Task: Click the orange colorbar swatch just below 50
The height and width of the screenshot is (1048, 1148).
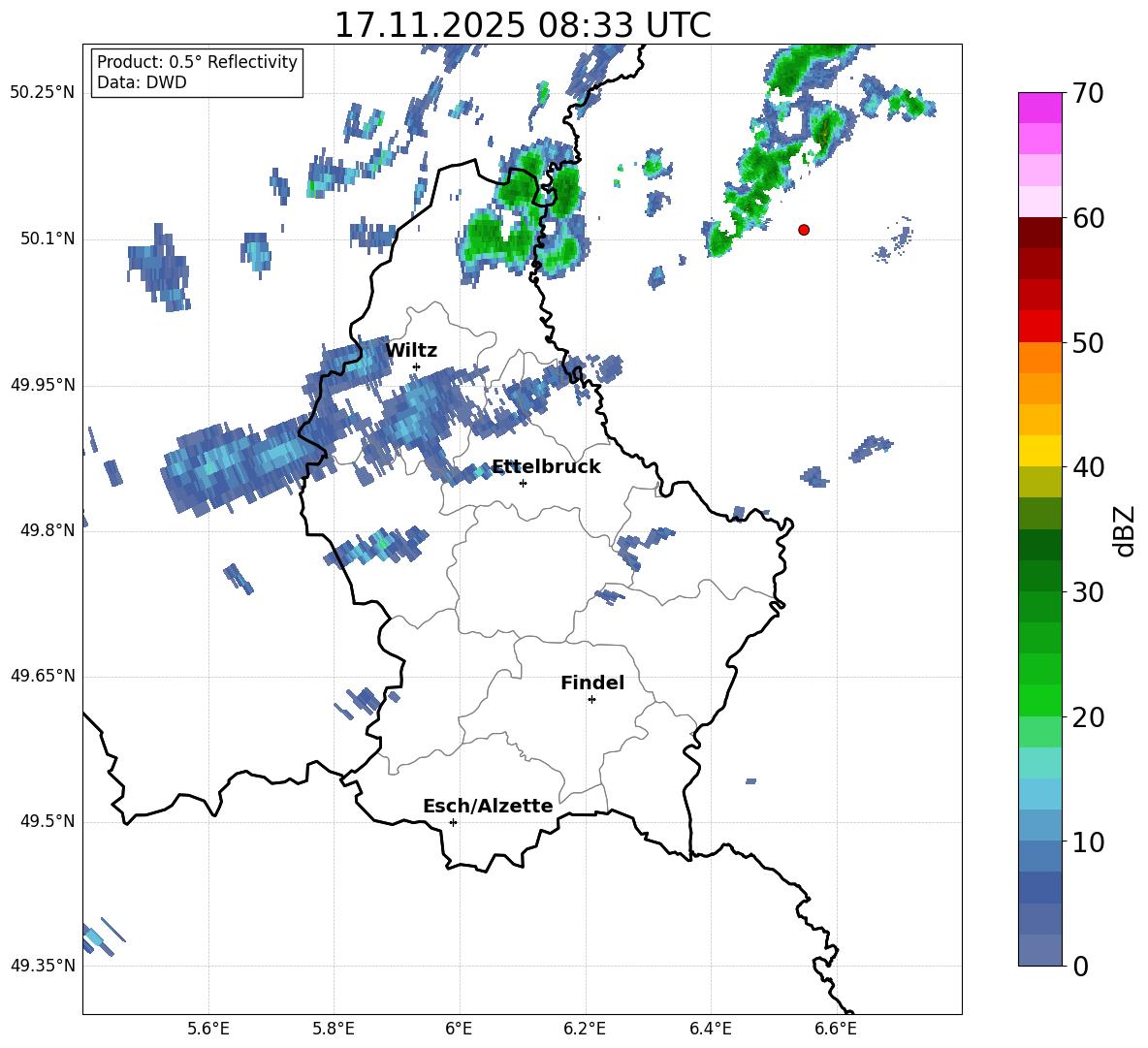Action: click(1039, 358)
